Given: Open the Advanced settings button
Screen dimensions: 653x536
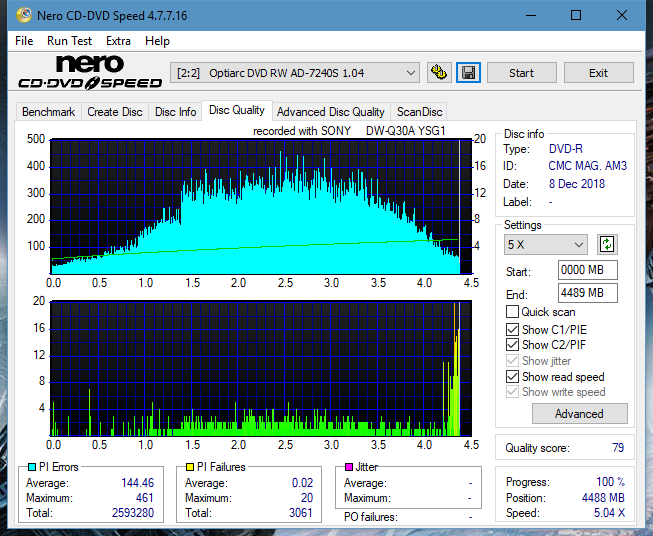Looking at the screenshot, I should [x=579, y=414].
